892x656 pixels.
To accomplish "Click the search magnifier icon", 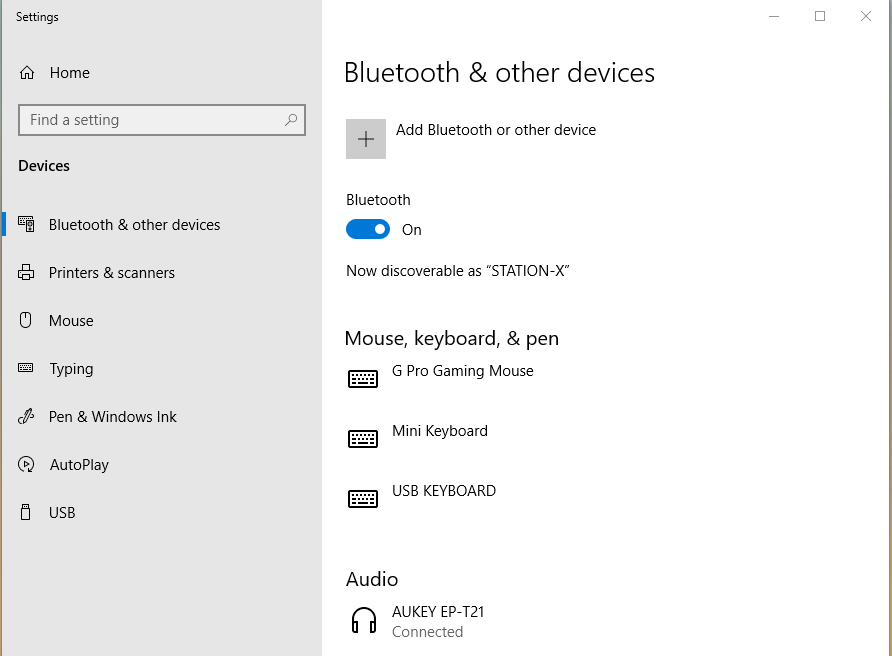I will click(291, 120).
